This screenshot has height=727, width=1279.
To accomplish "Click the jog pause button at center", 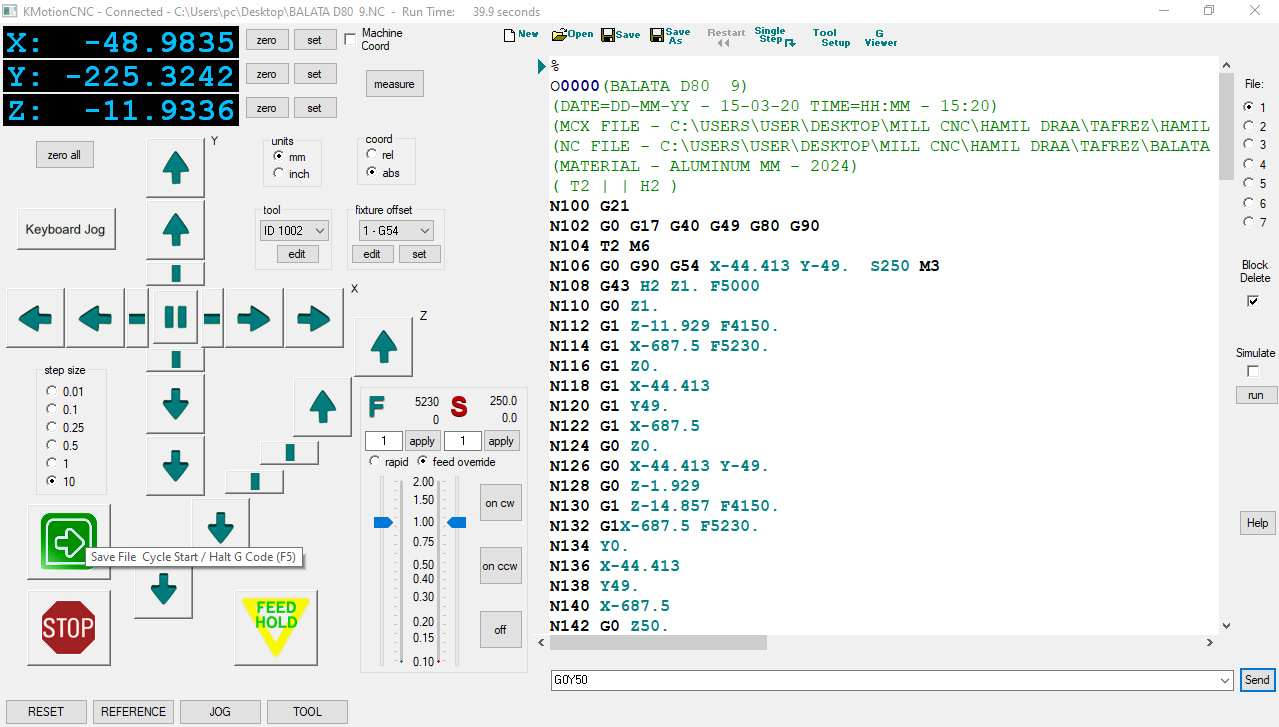I will (175, 317).
